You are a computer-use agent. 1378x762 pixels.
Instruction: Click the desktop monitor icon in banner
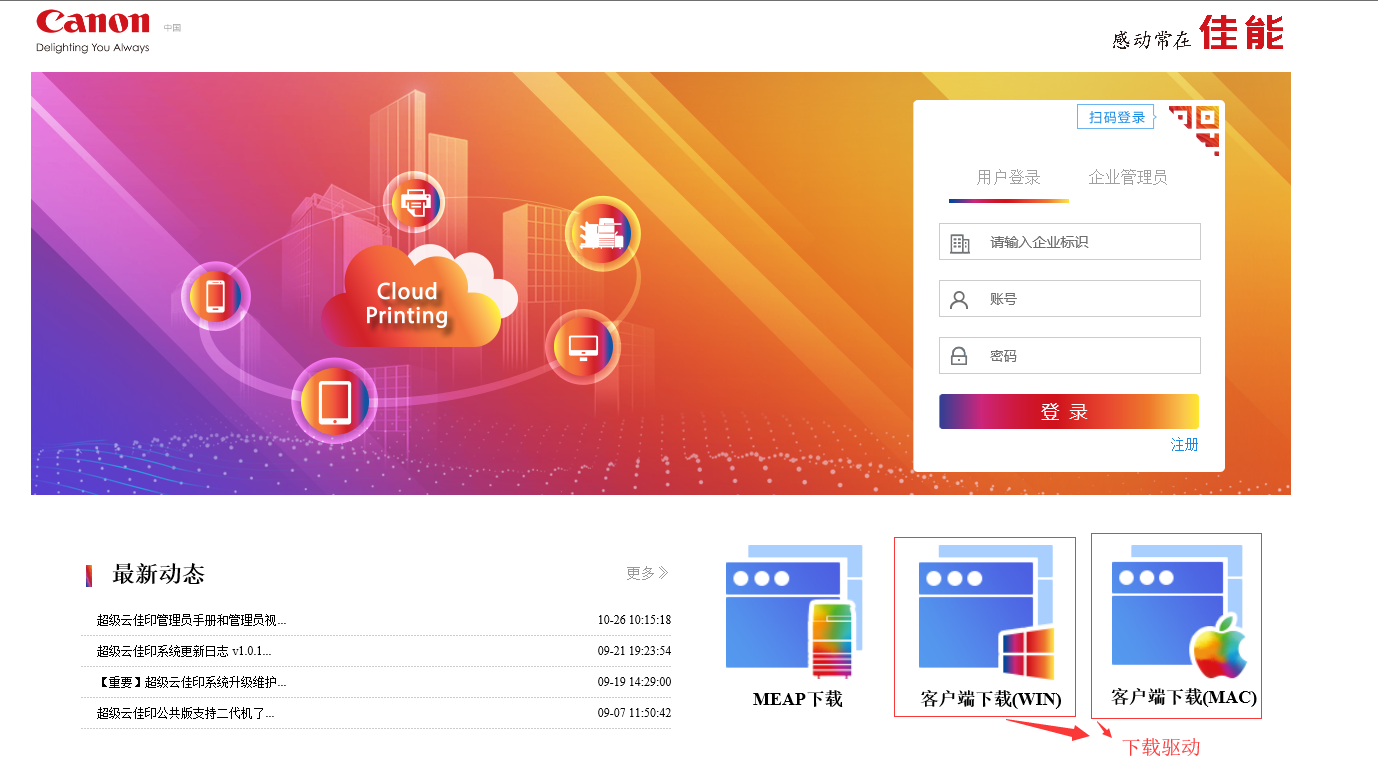(583, 346)
